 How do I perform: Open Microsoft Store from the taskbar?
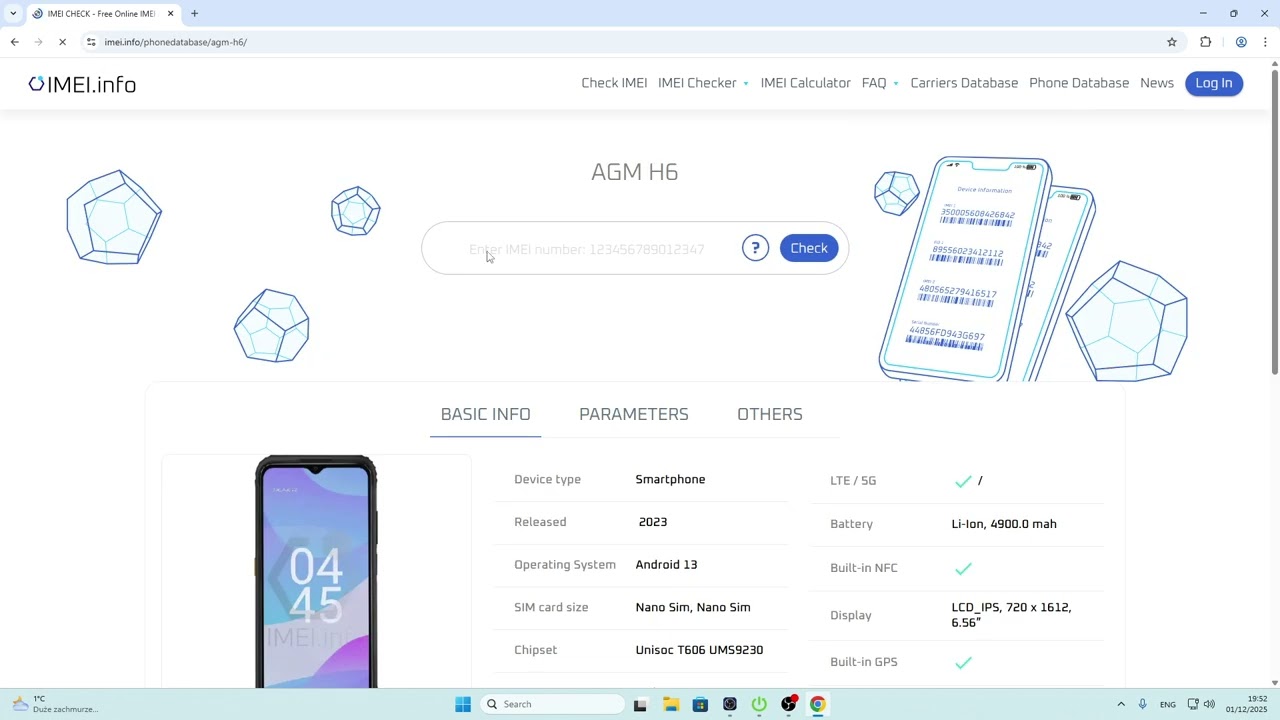pos(700,704)
